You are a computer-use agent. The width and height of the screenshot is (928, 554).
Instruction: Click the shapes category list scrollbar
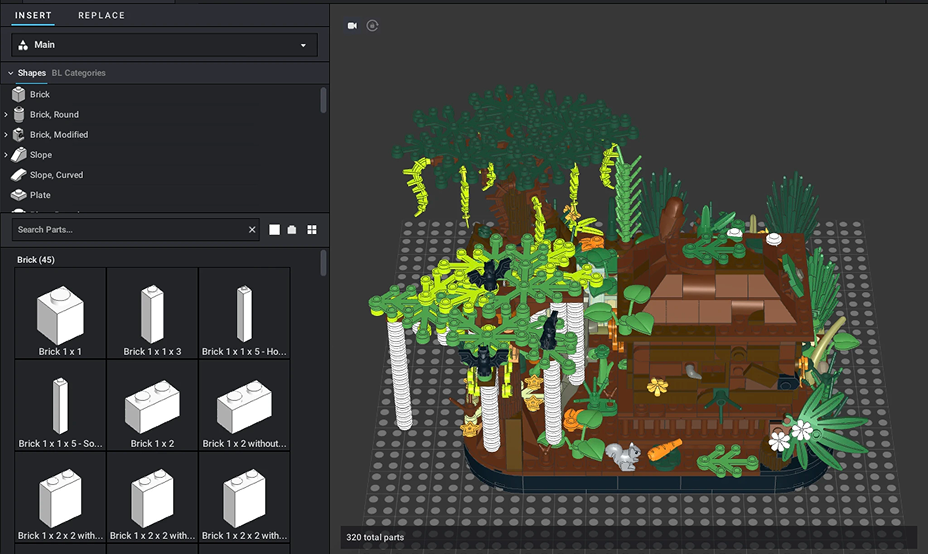pos(323,99)
